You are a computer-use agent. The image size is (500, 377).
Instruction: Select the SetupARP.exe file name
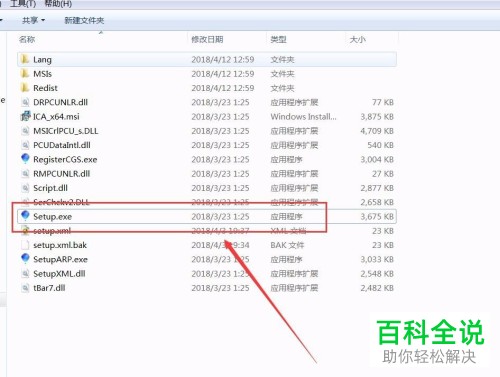pyautogui.click(x=60, y=259)
